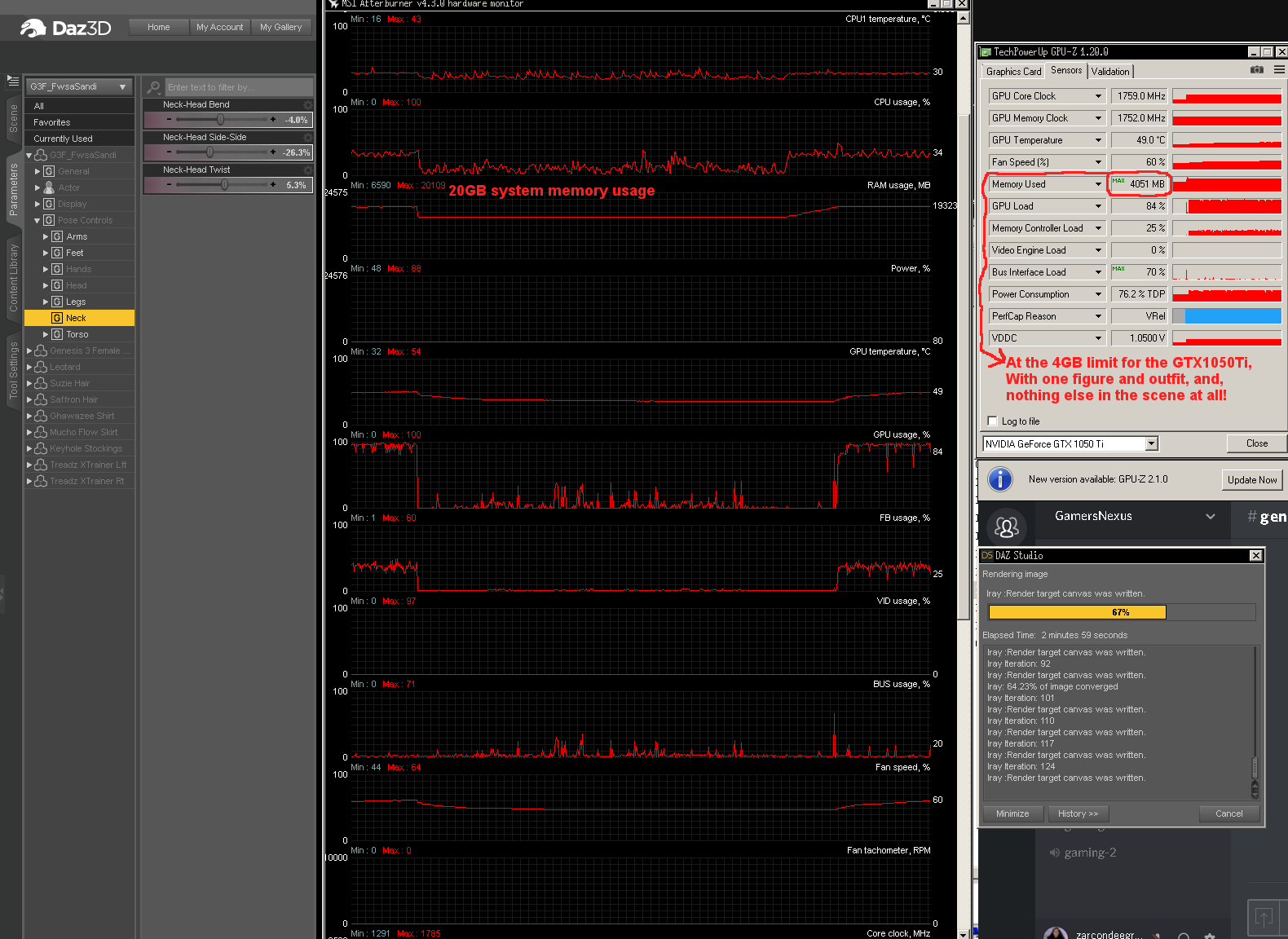The image size is (1288, 939).
Task: Expand the GamersNexus server menu
Action: pyautogui.click(x=1211, y=516)
